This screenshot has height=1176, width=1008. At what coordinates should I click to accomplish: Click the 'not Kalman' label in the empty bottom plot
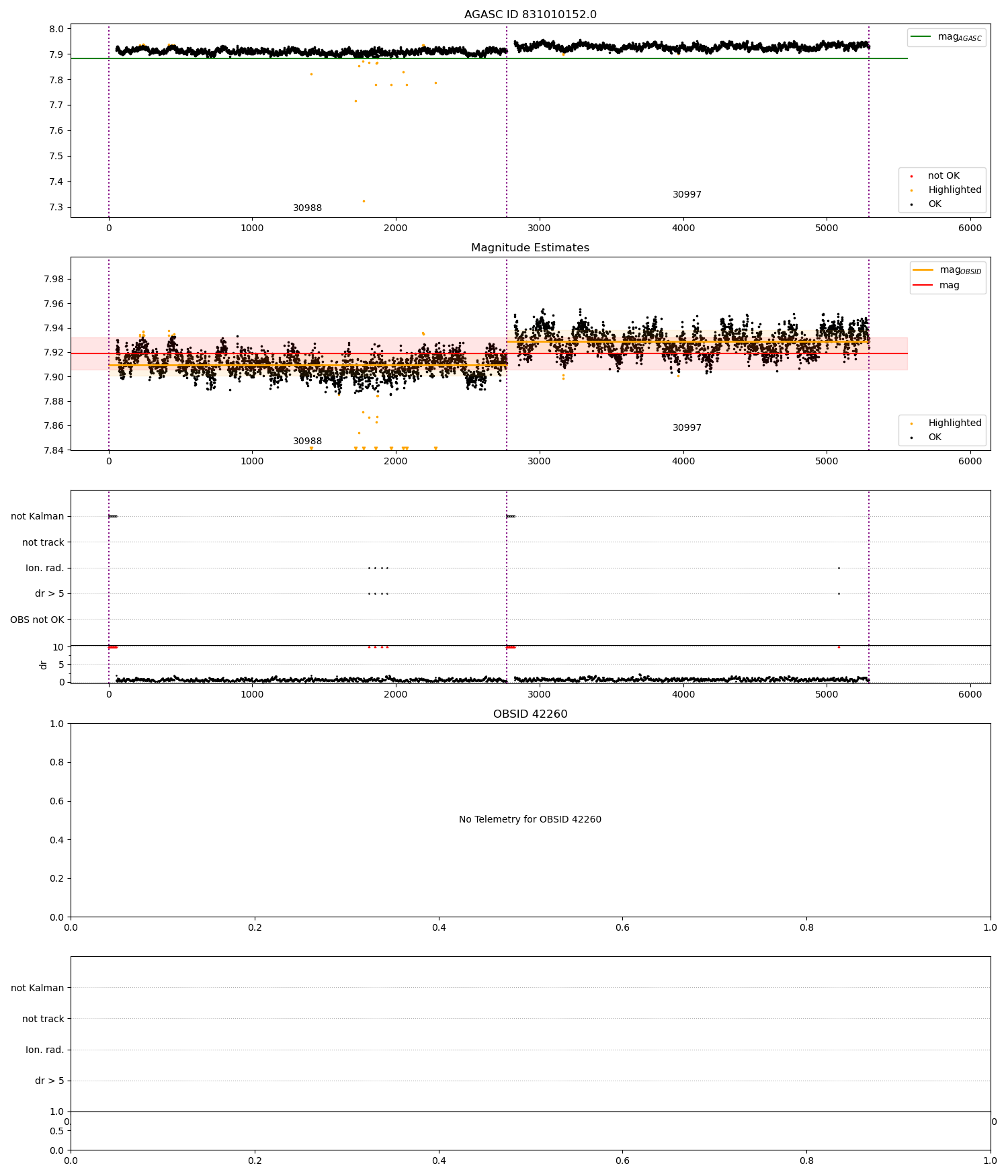(38, 988)
